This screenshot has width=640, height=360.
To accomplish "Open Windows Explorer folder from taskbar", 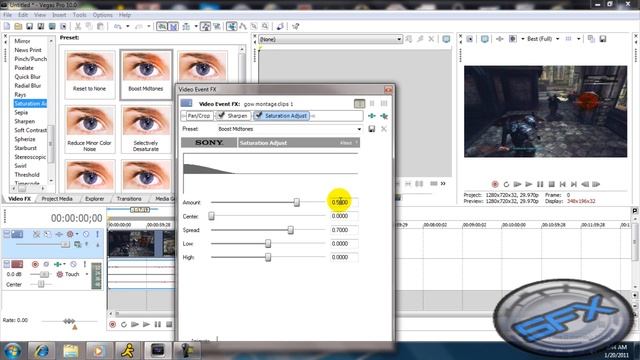I will 71,351.
